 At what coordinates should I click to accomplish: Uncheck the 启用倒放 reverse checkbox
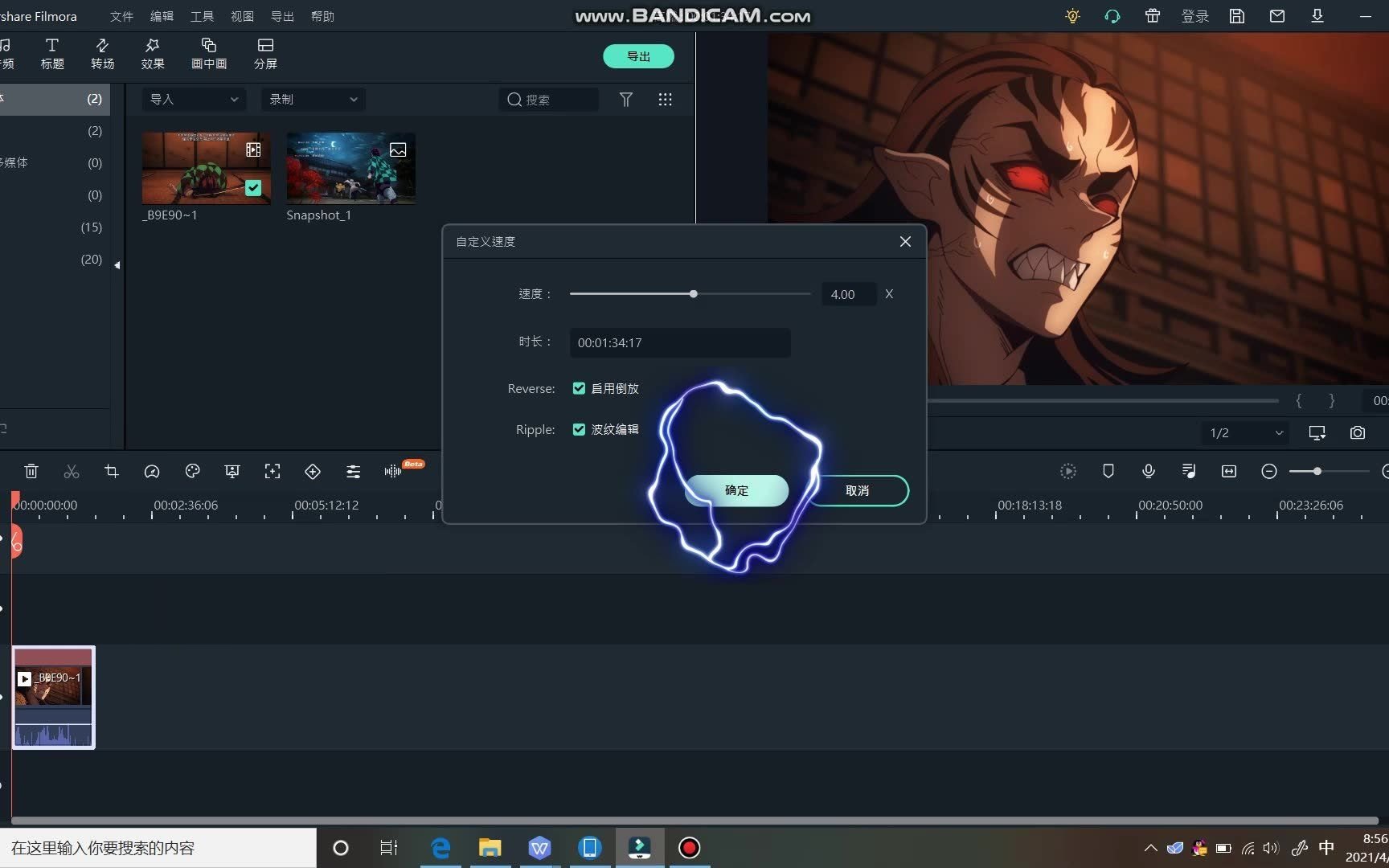tap(579, 388)
